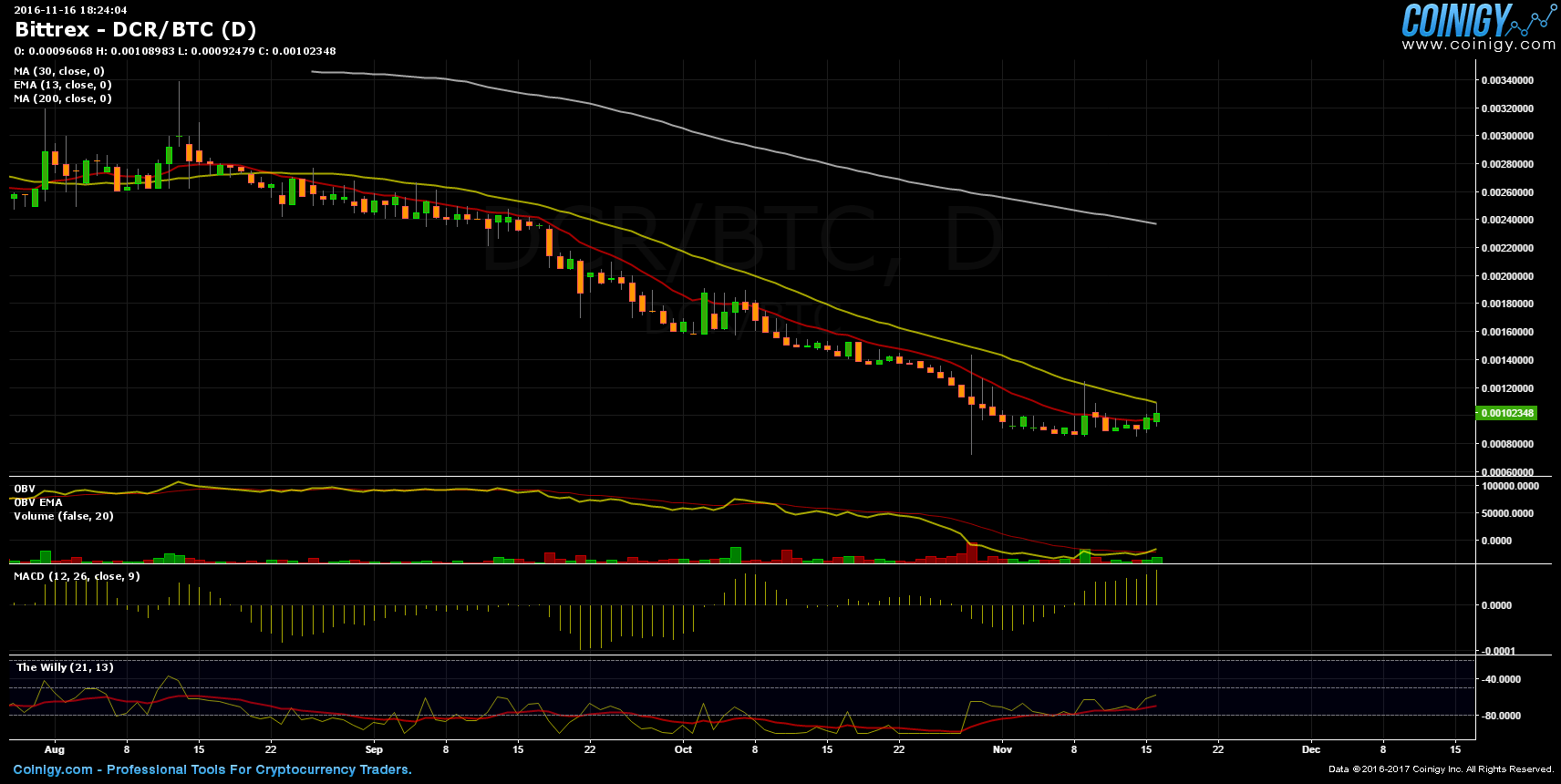Screen dimensions: 1561x784
Task: Open the www.coinigy.com link
Action: click(1479, 45)
